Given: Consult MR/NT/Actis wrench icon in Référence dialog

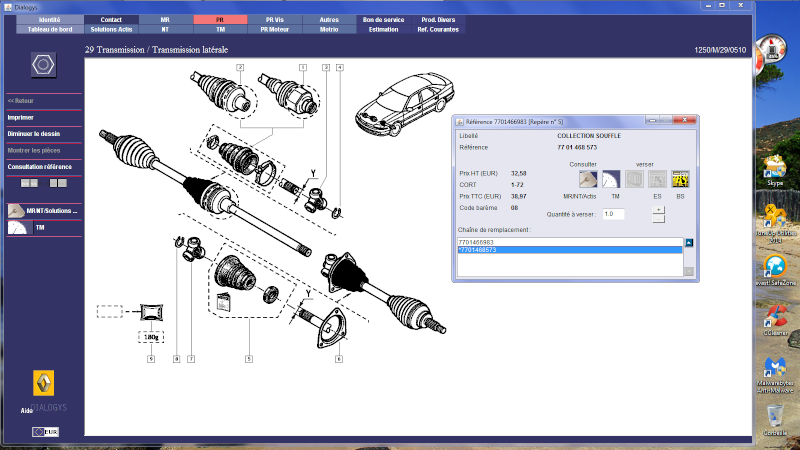Looking at the screenshot, I should (x=588, y=179).
